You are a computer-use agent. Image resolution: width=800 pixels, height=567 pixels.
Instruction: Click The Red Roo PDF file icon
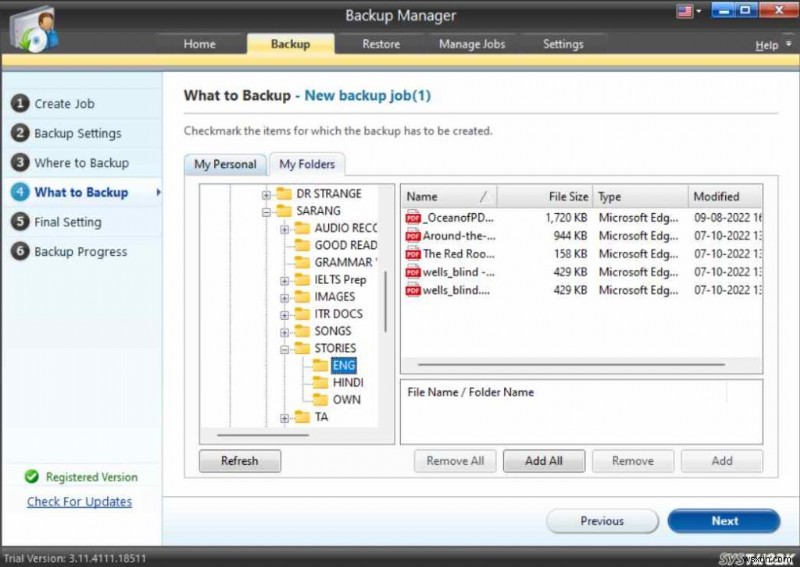tap(413, 254)
